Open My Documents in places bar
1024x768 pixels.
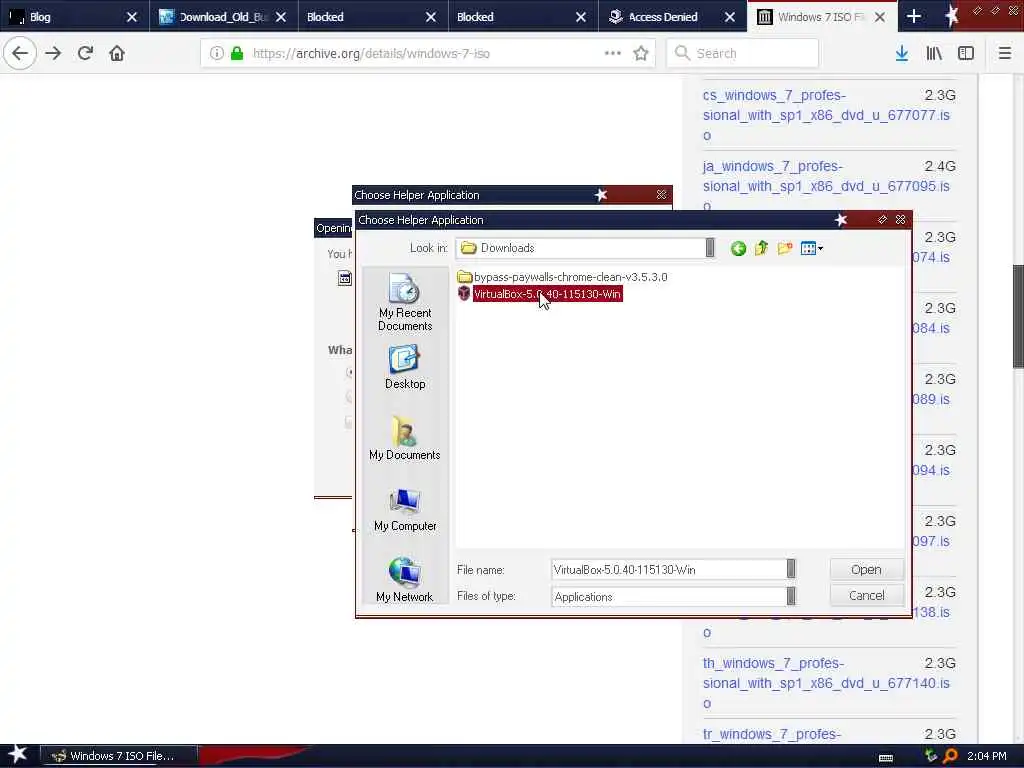[405, 438]
